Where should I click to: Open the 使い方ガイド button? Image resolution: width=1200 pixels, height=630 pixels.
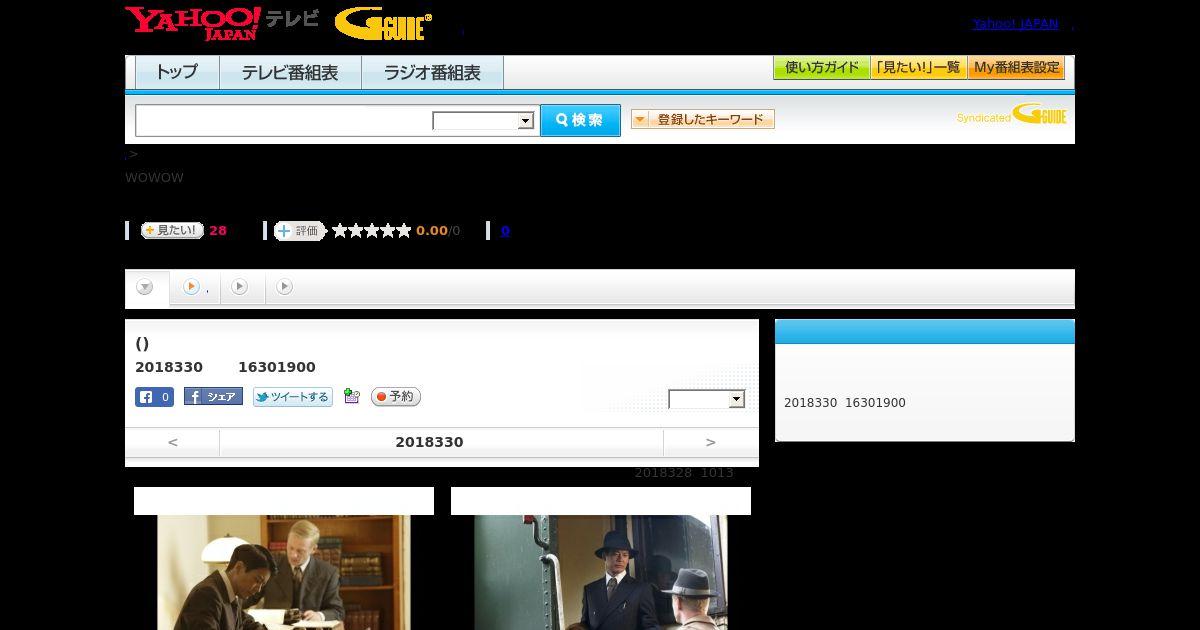point(821,68)
